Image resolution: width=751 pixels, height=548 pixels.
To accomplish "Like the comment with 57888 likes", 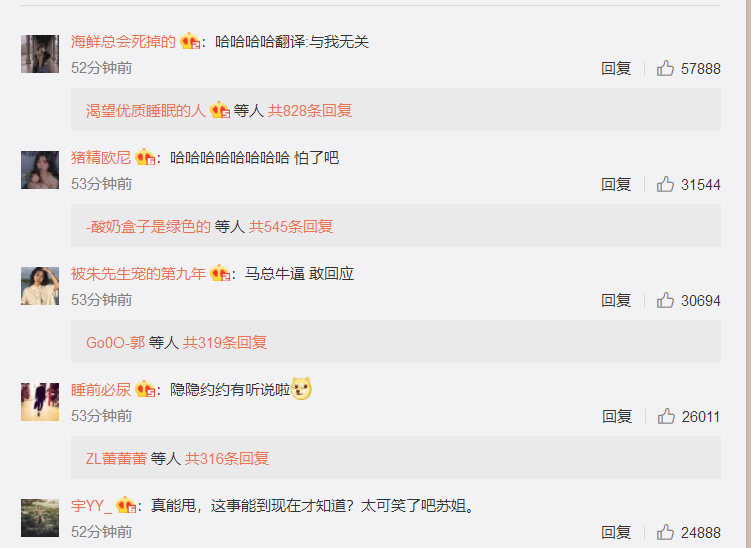I will point(665,68).
